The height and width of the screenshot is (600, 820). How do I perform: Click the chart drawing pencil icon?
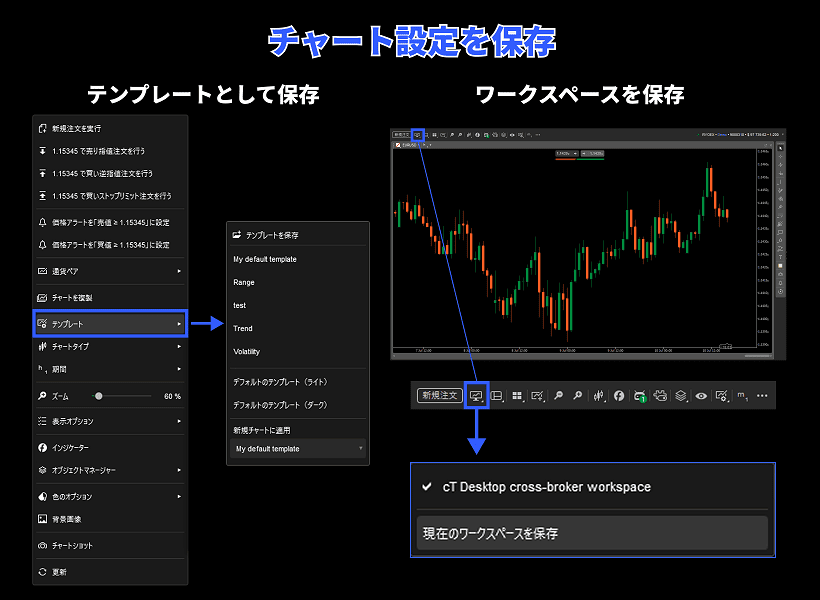tap(537, 396)
